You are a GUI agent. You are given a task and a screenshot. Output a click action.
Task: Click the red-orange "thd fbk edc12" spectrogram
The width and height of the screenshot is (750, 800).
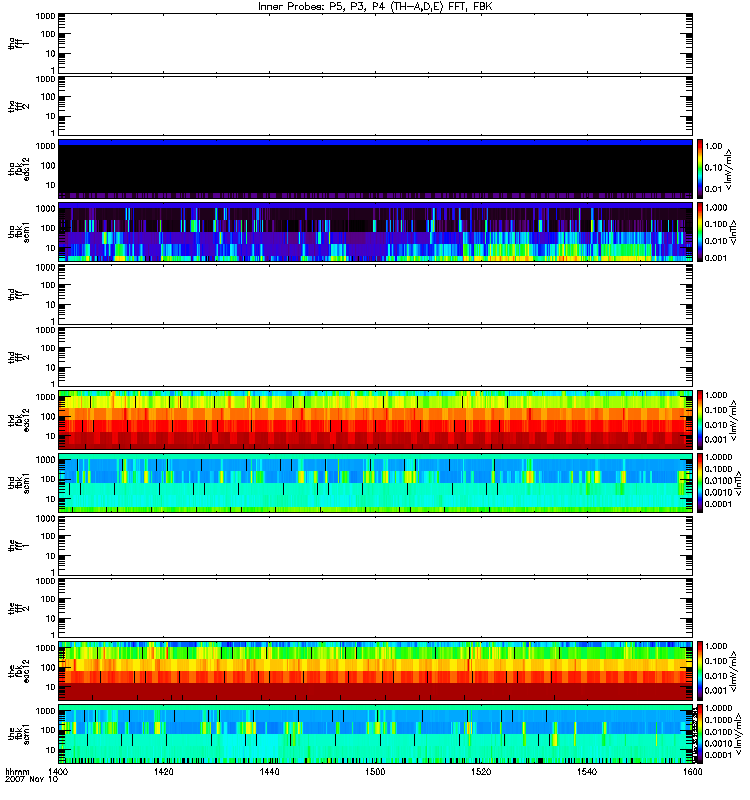[x=376, y=420]
